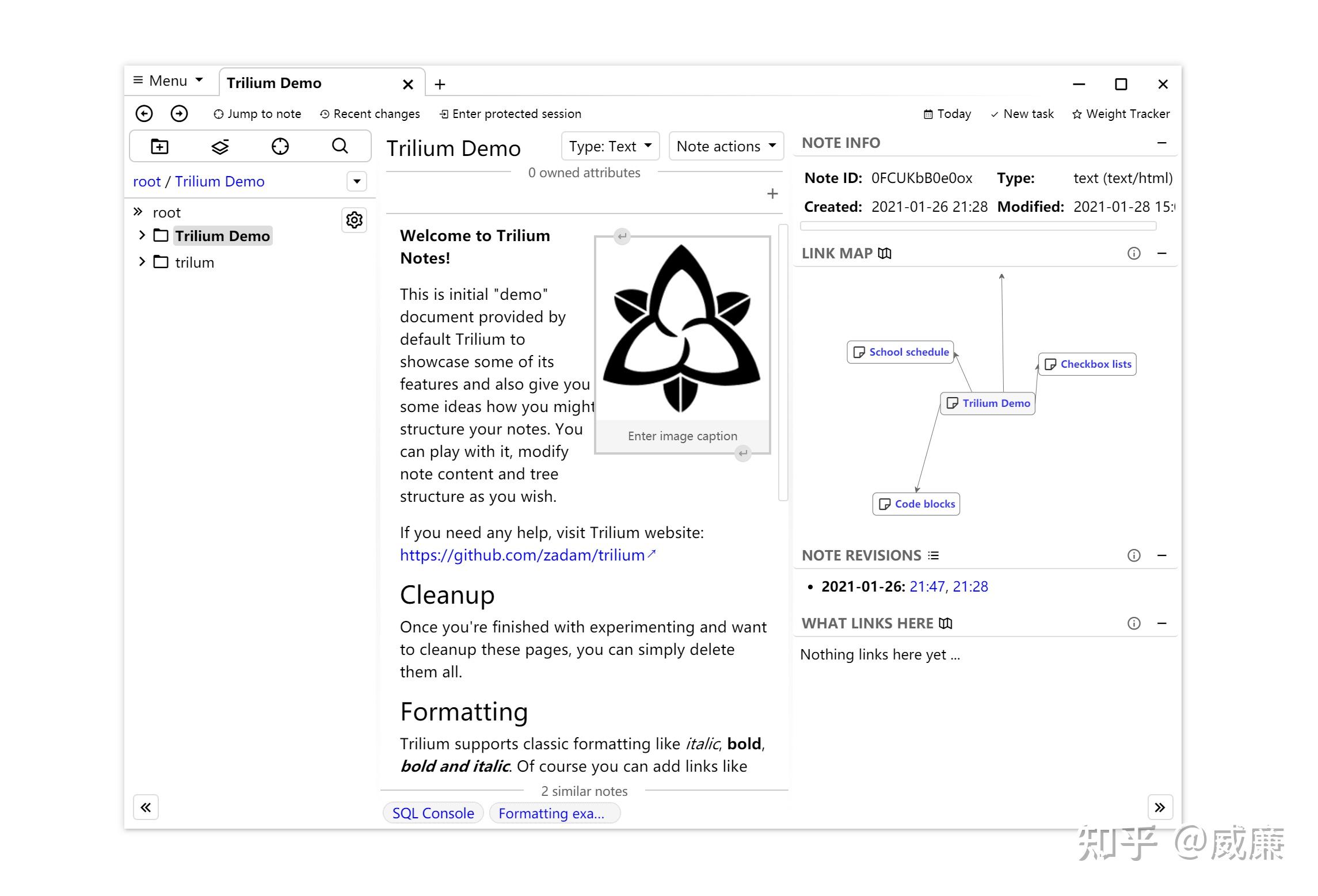
Task: Click Jump to note
Action: [257, 114]
